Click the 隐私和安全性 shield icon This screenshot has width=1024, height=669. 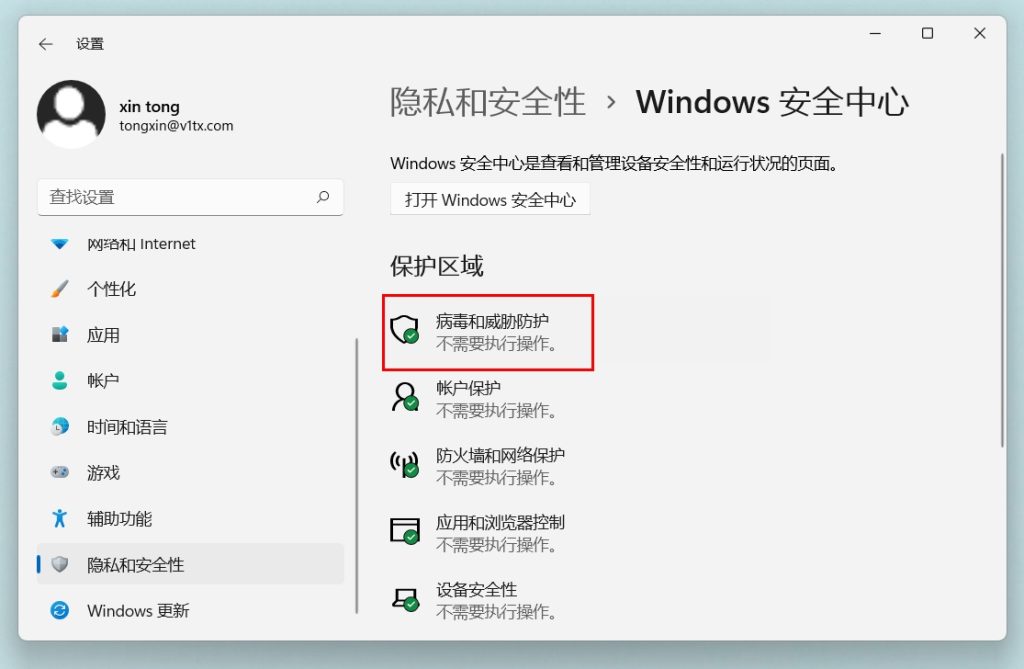[x=59, y=564]
